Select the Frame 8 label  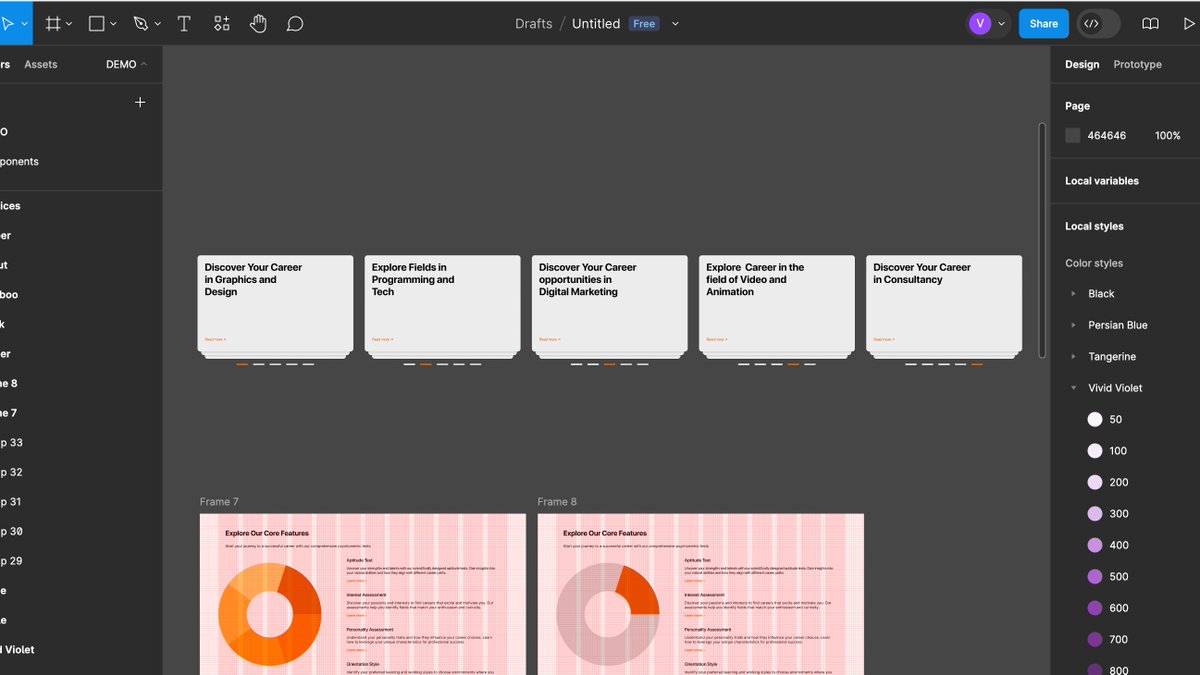point(557,502)
